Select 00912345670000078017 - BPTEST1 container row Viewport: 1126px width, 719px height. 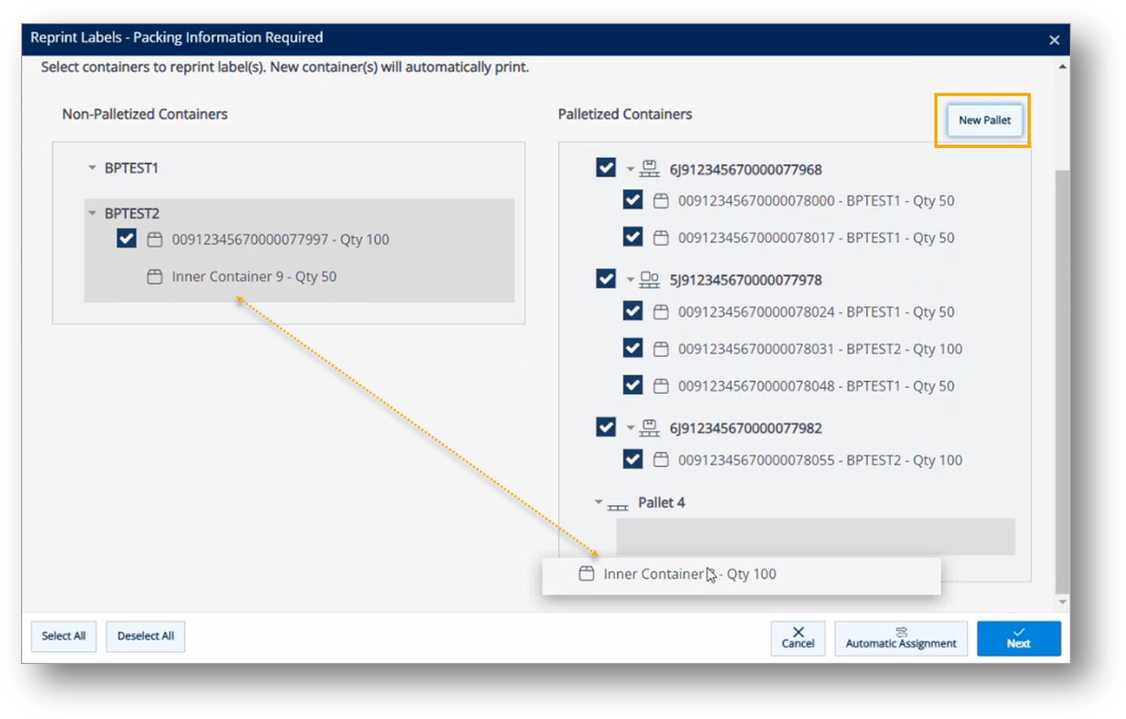tap(815, 238)
